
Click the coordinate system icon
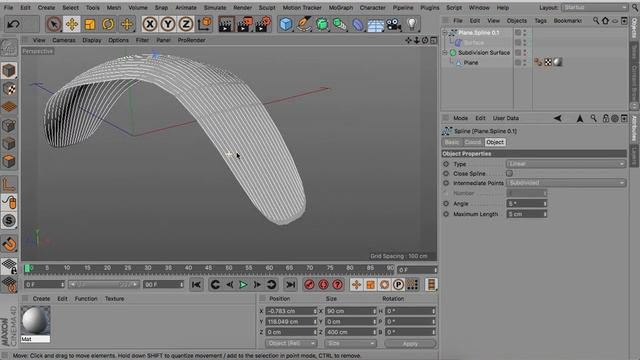(204, 24)
